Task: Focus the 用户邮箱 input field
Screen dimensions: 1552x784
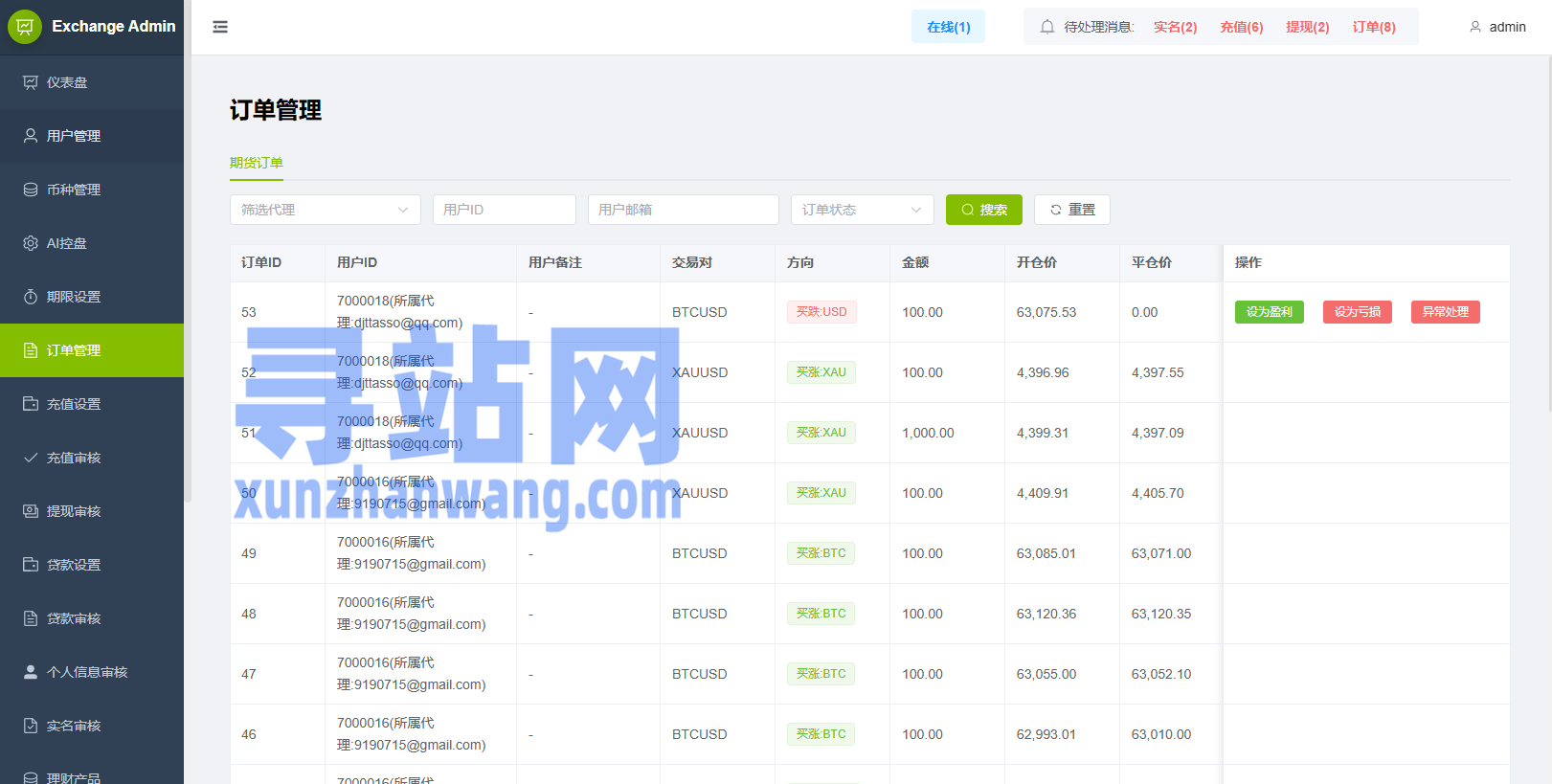Action: (x=684, y=210)
